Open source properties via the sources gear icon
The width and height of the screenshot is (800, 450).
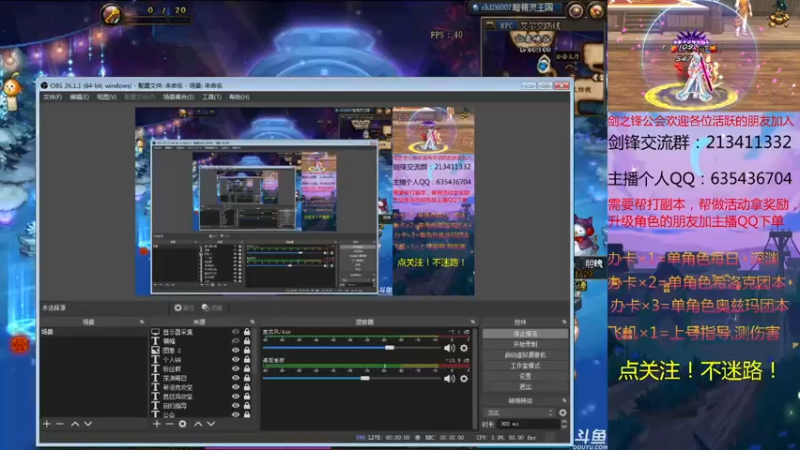tap(183, 424)
